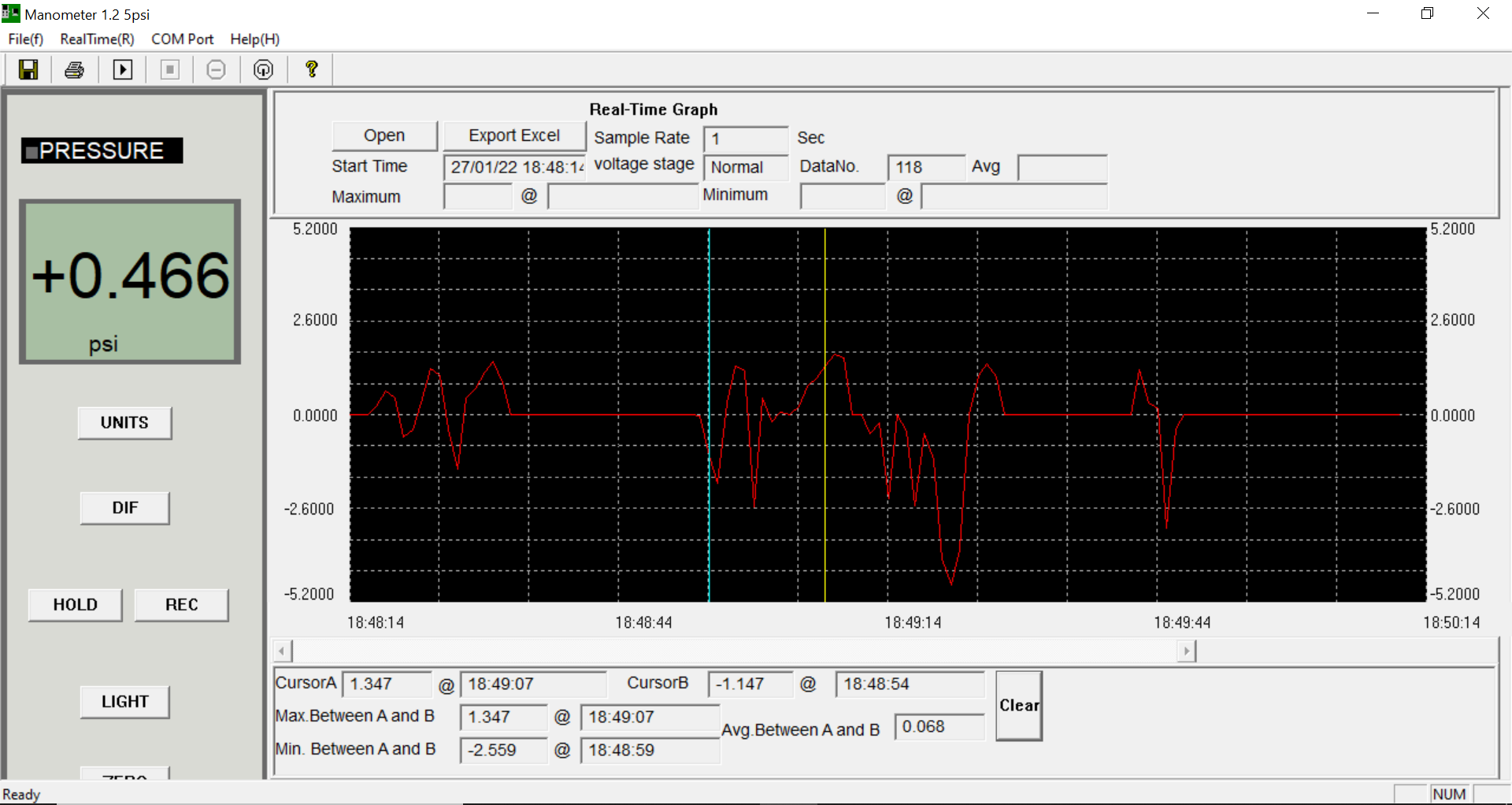Screen dimensions: 1512x805
Task: Click the yellow question mark help icon
Action: click(x=312, y=70)
